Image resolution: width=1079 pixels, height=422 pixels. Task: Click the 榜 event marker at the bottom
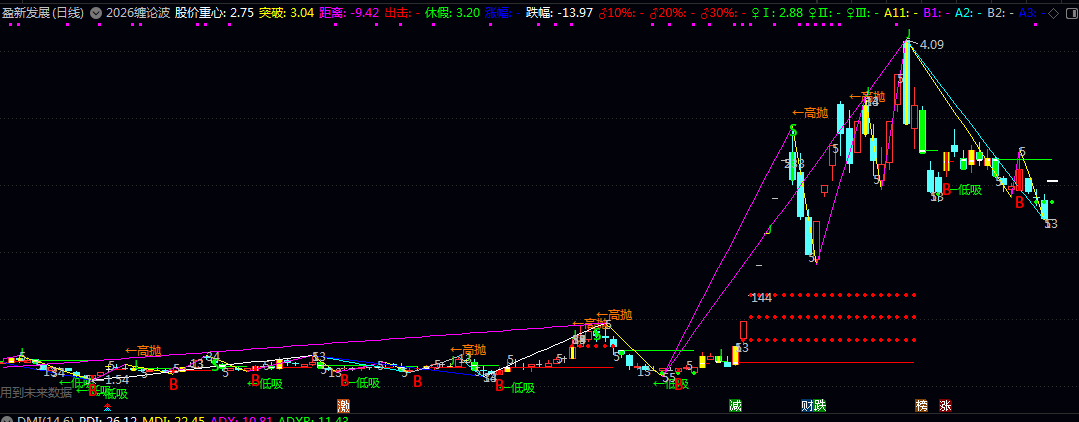[x=921, y=406]
